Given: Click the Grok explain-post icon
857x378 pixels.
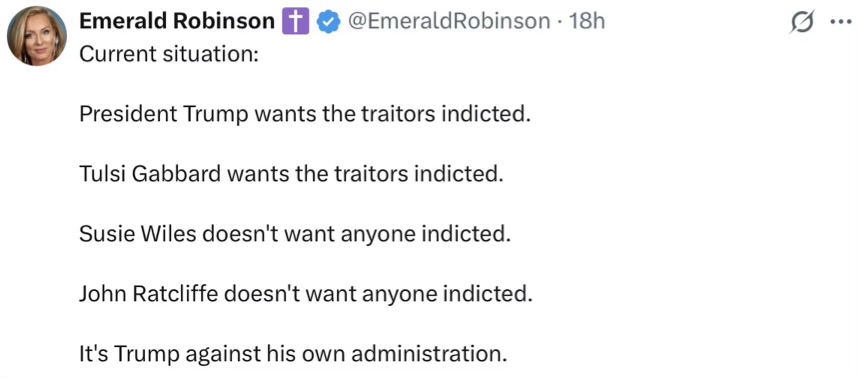Looking at the screenshot, I should 803,22.
